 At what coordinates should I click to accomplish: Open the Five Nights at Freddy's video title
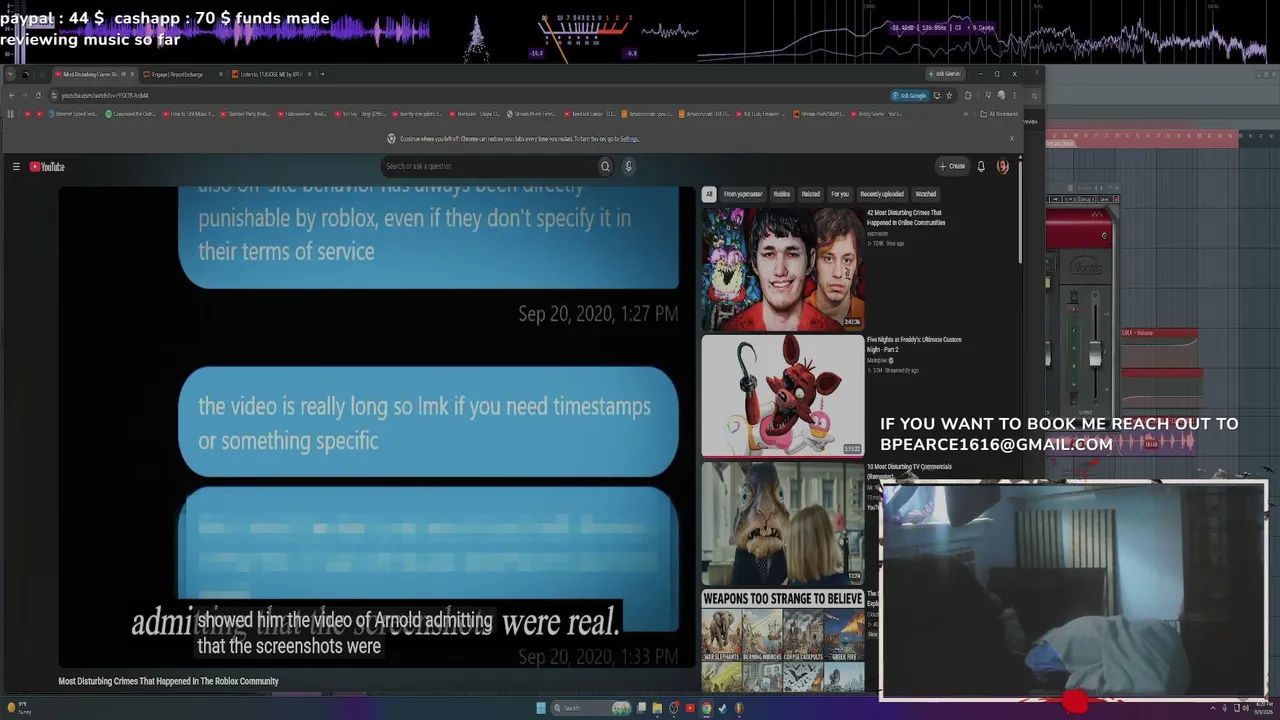click(x=914, y=344)
